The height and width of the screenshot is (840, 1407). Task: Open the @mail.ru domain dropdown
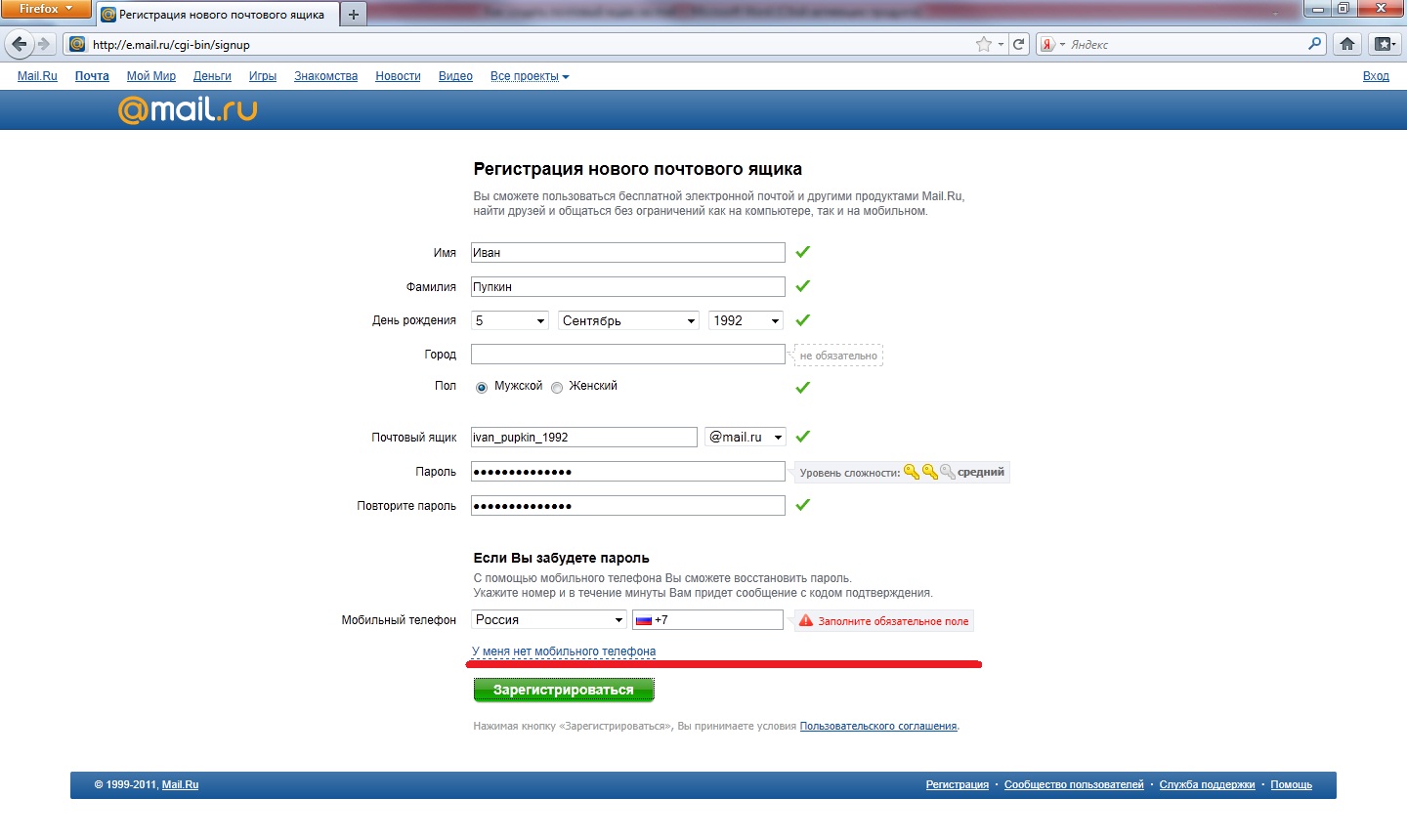pos(746,437)
